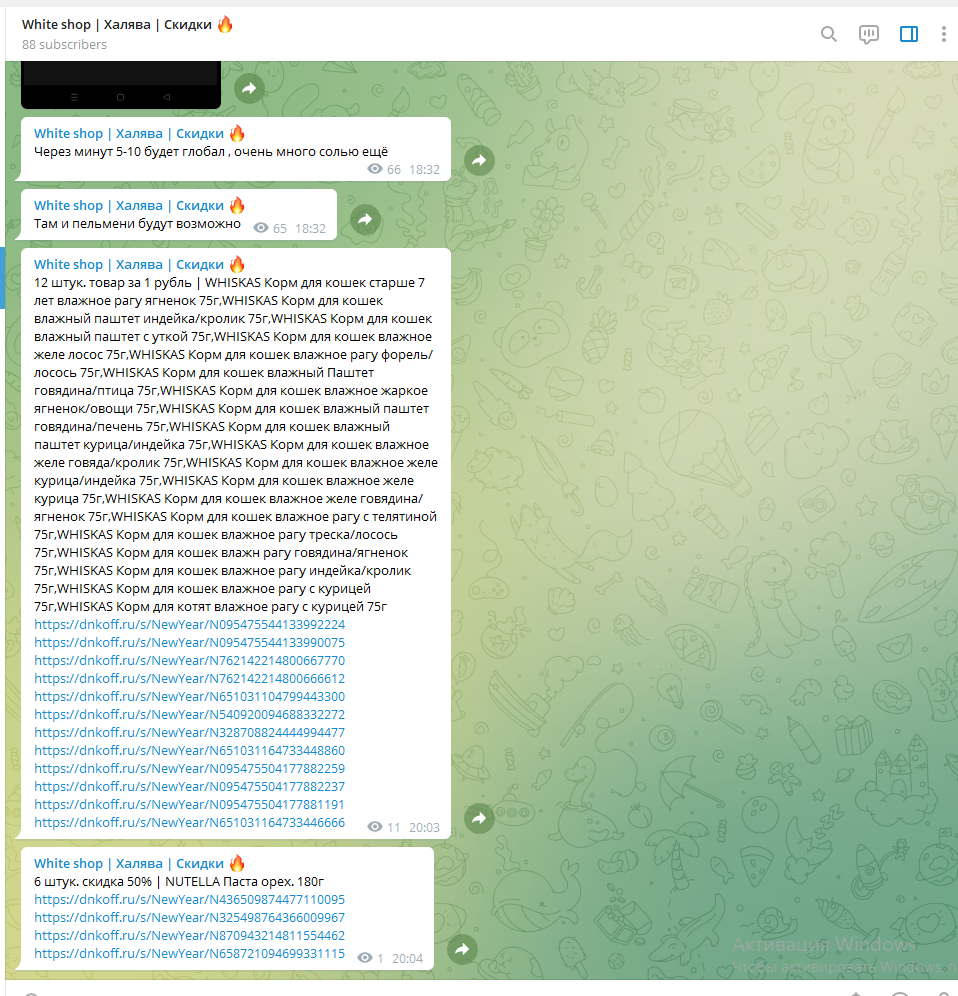
Task: Open link ending N651031104799443300
Action: click(x=189, y=696)
